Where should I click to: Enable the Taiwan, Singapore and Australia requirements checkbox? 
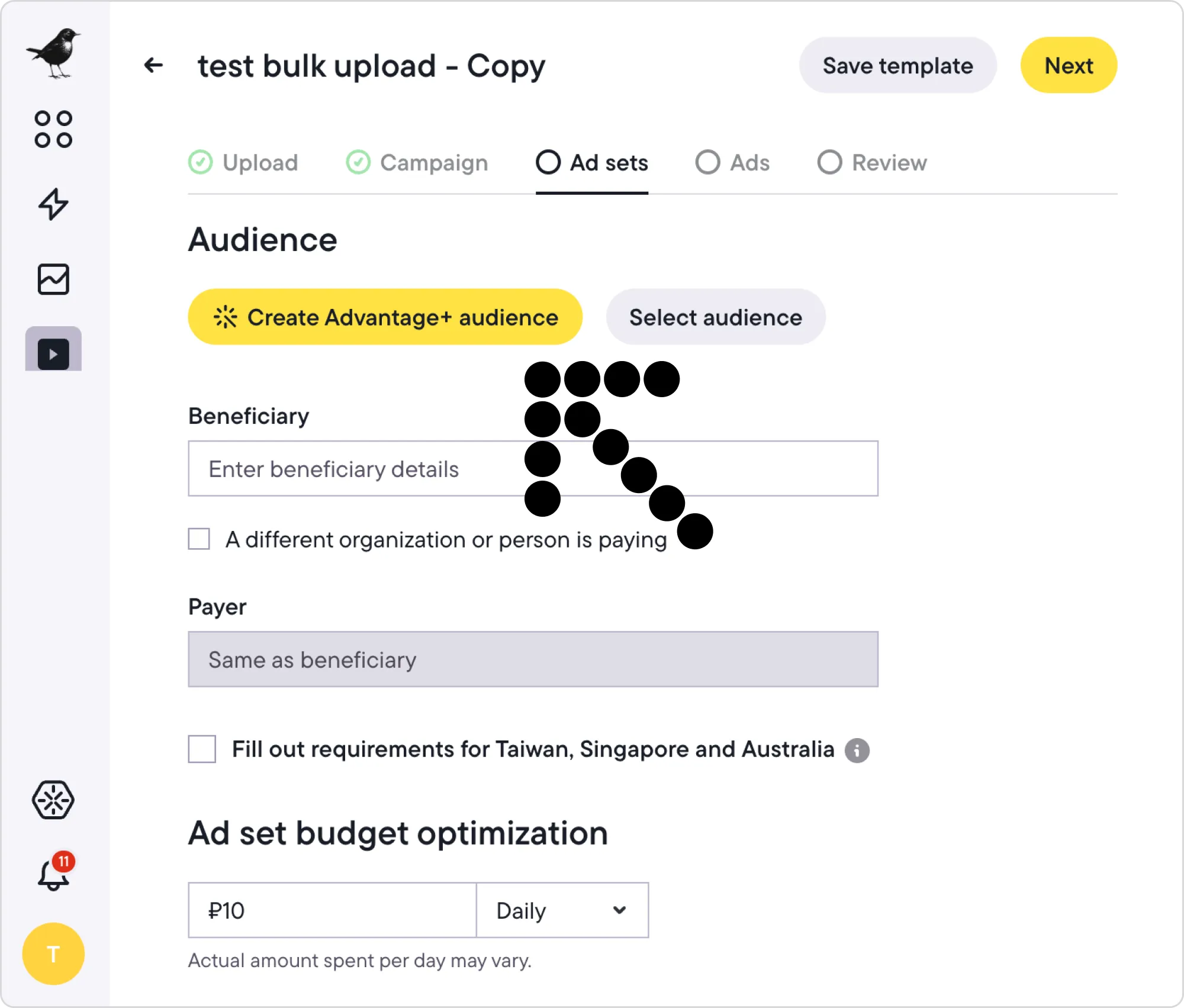click(202, 749)
